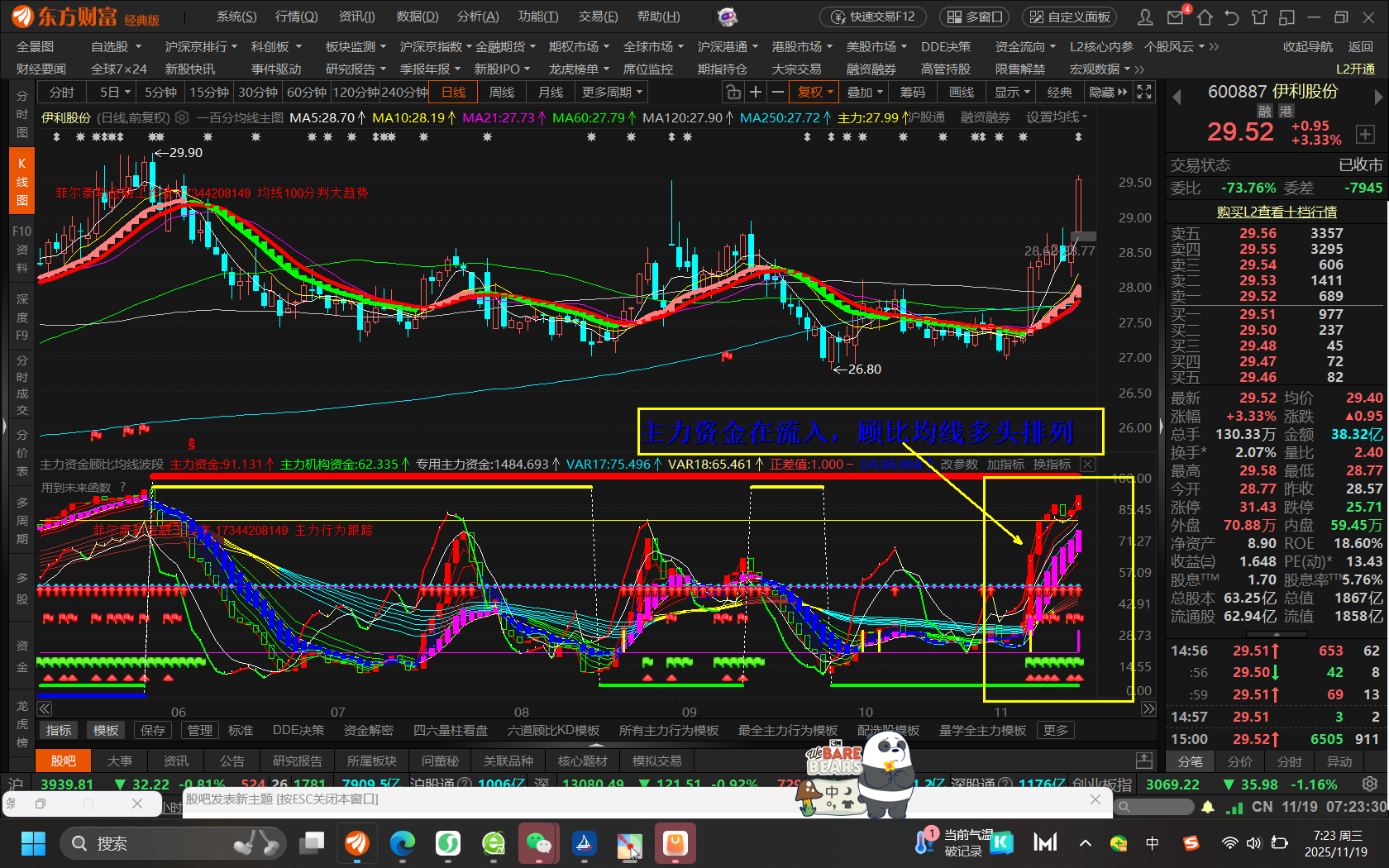Click the stock search input field
This screenshot has height=868, width=1389.
pos(1157,807)
